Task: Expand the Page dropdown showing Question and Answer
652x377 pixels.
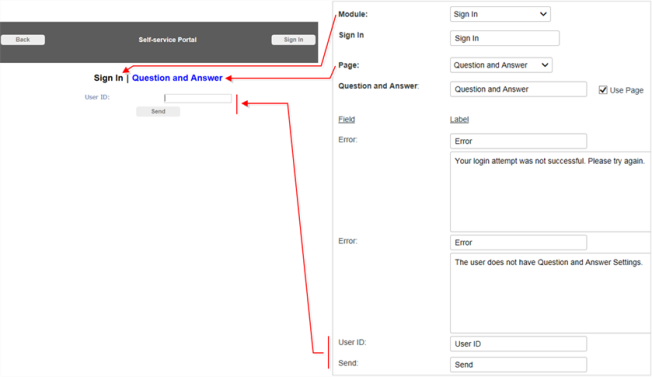Action: [x=501, y=65]
